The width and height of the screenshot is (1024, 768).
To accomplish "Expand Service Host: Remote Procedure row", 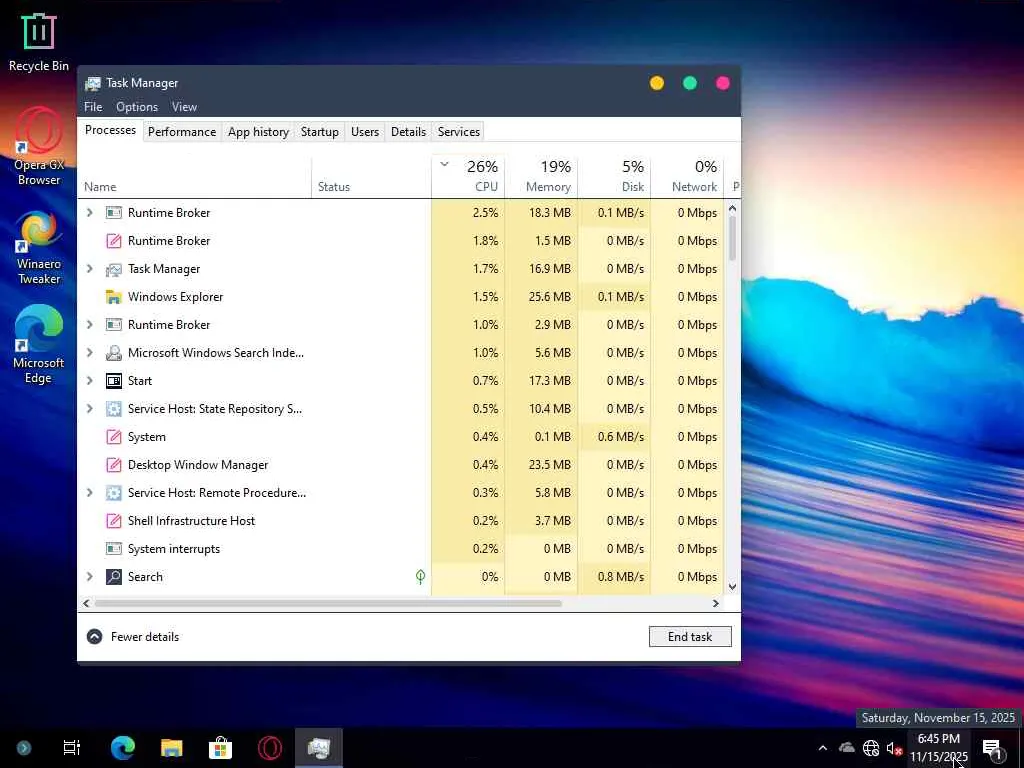I will pyautogui.click(x=90, y=493).
